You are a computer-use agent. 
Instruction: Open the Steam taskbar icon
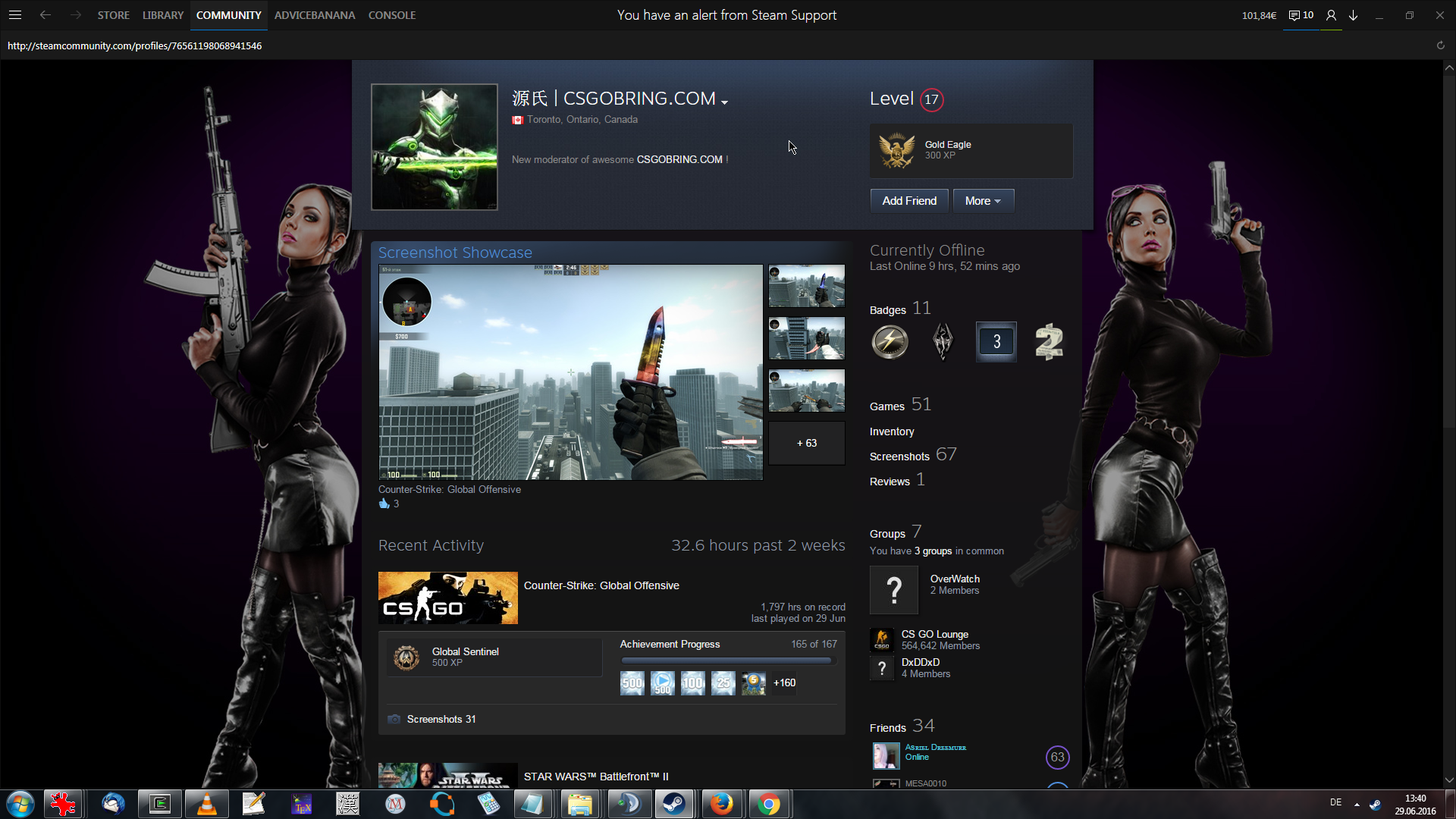[x=673, y=804]
